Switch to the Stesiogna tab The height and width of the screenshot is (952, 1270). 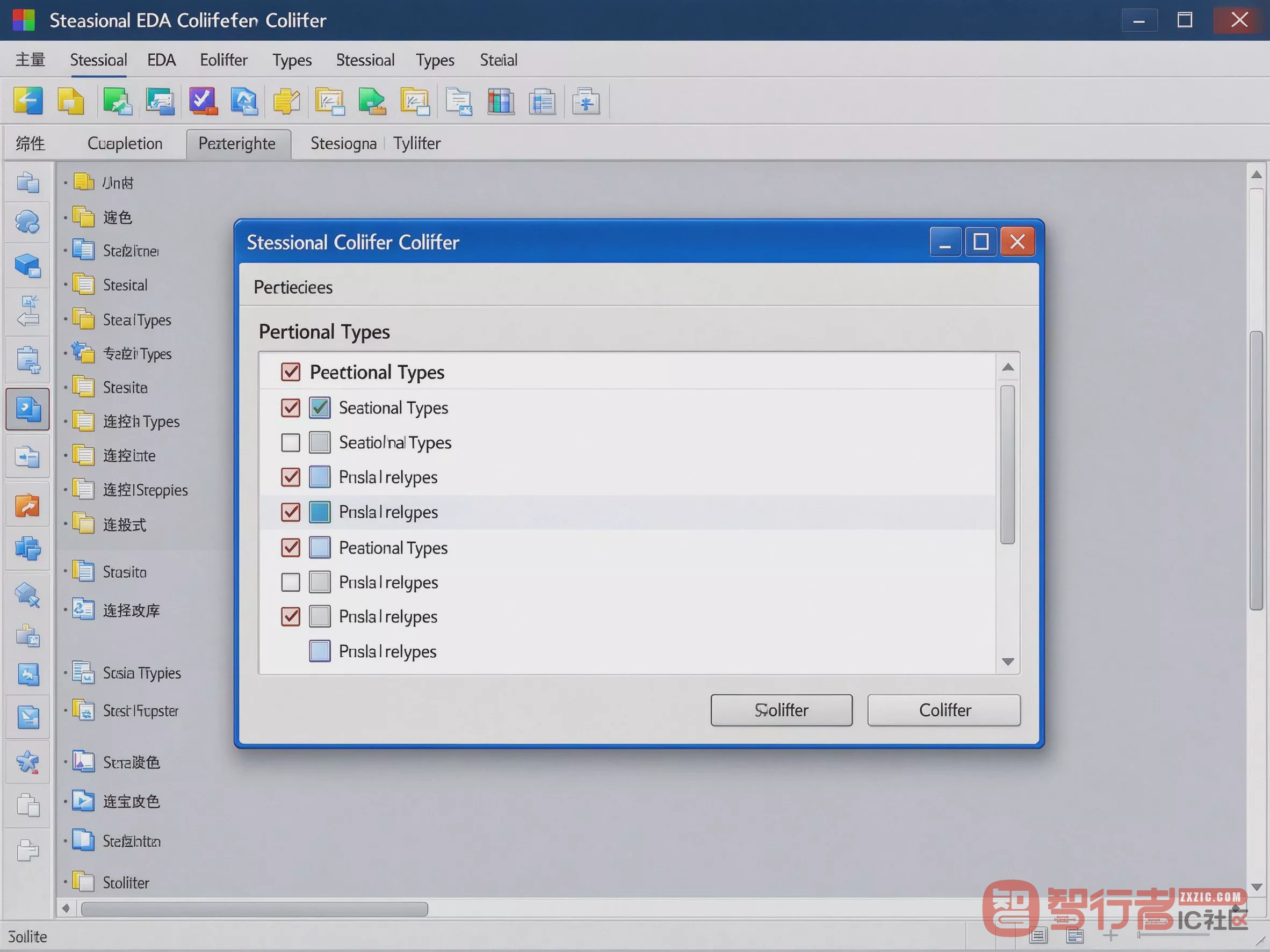click(x=343, y=143)
